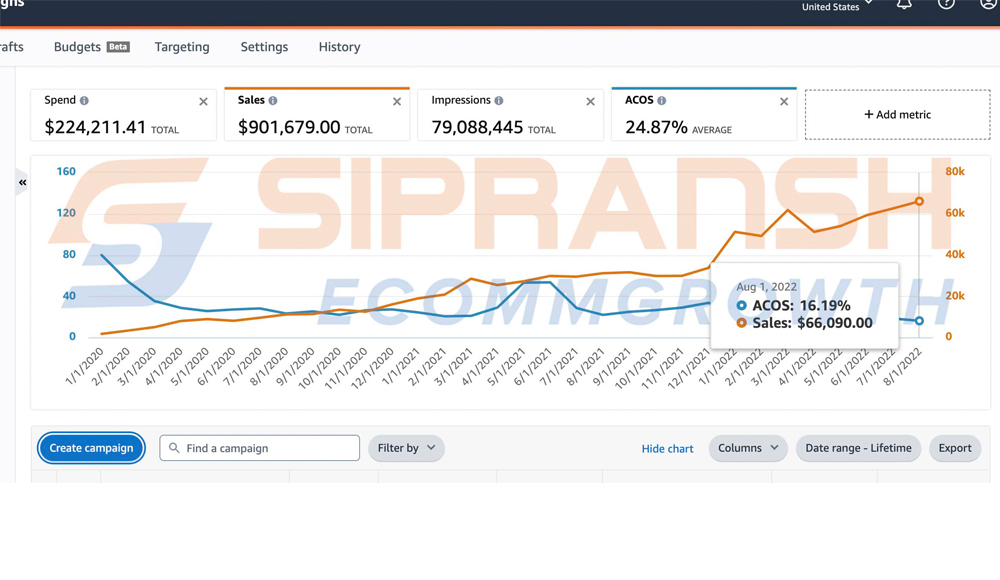Click the Hide chart link
The width and height of the screenshot is (1000, 580).
[x=667, y=449]
